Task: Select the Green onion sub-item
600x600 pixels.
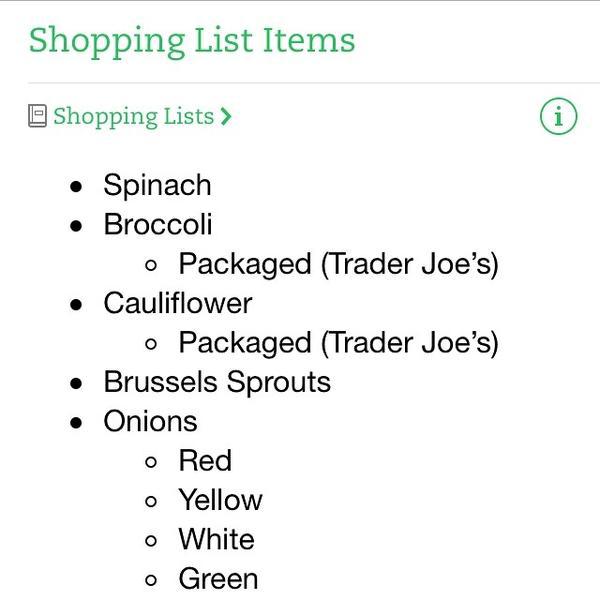Action: [218, 579]
